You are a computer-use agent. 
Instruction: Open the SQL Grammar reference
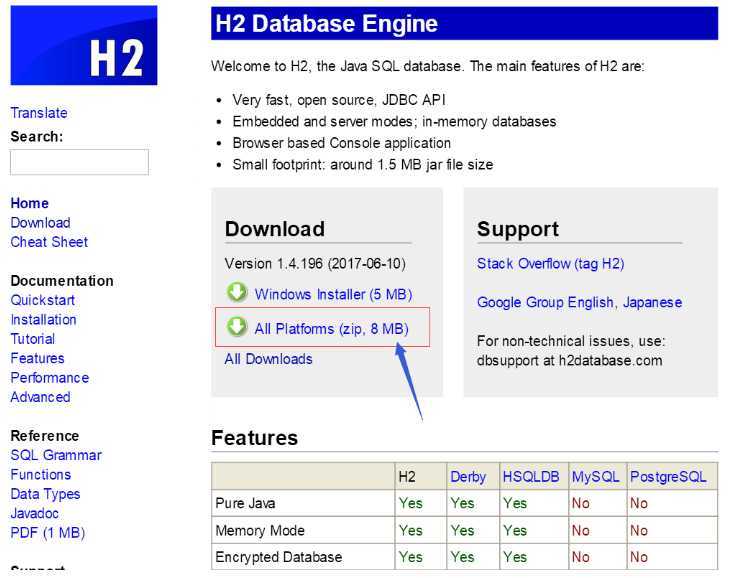(56, 455)
